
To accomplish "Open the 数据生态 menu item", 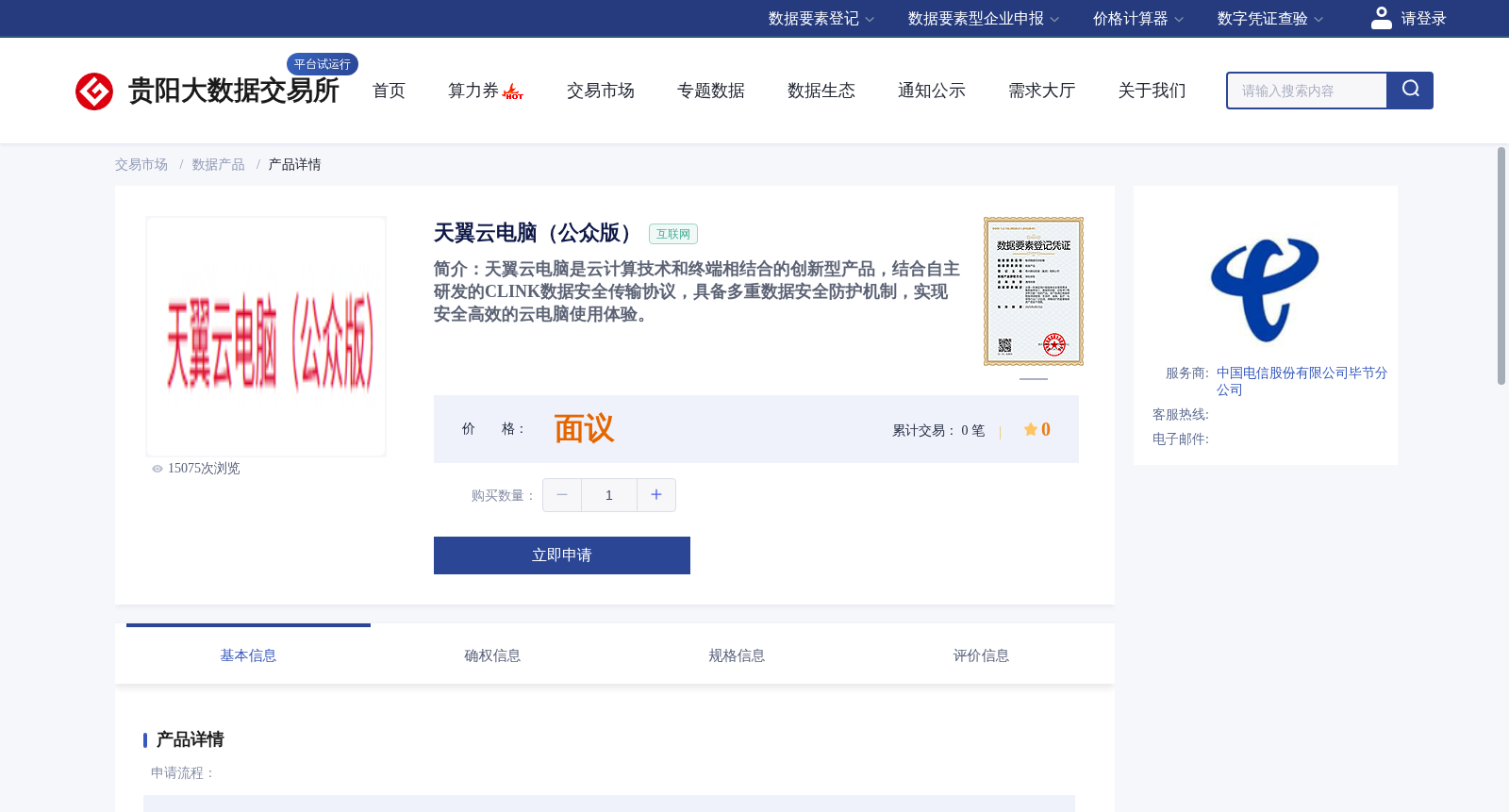I will (x=821, y=91).
